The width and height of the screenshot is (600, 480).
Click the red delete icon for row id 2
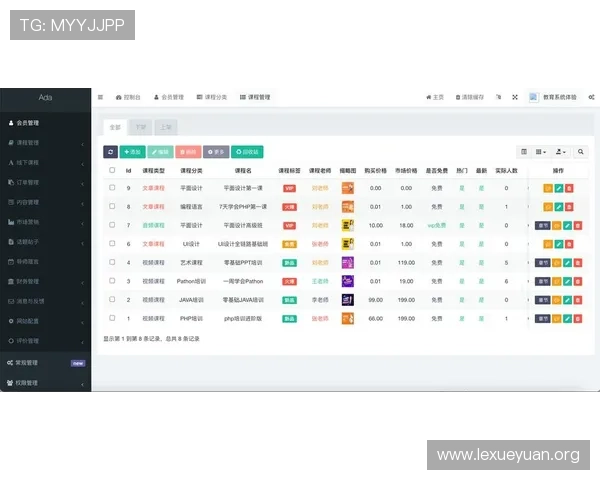(578, 300)
